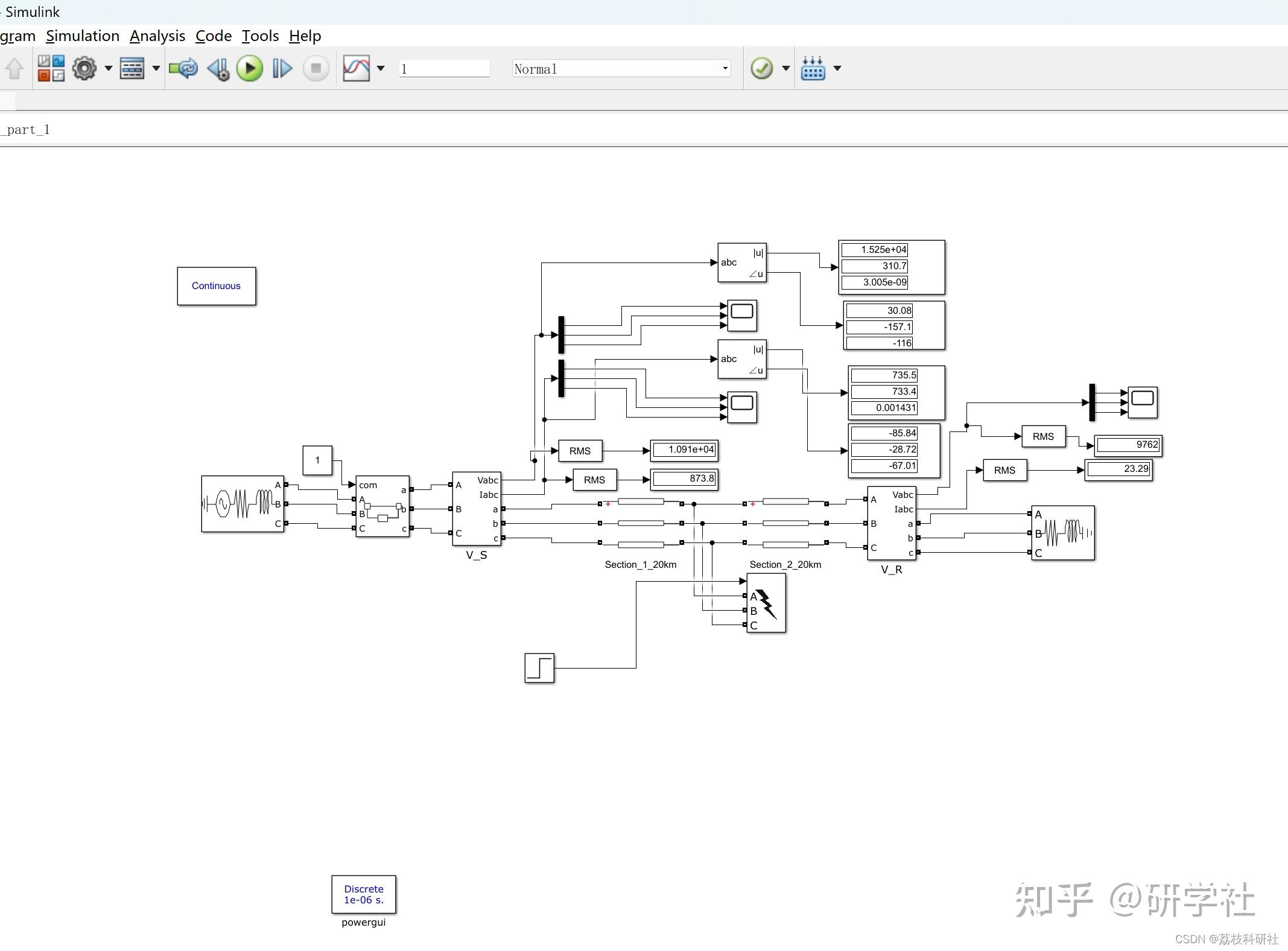Click the Update Diagram toolbar icon
1288x951 pixels.
[183, 68]
